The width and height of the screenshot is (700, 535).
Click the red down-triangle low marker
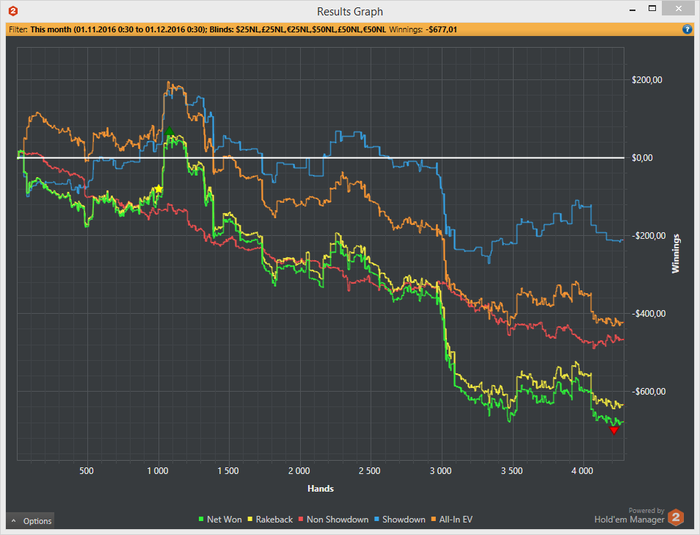[614, 430]
